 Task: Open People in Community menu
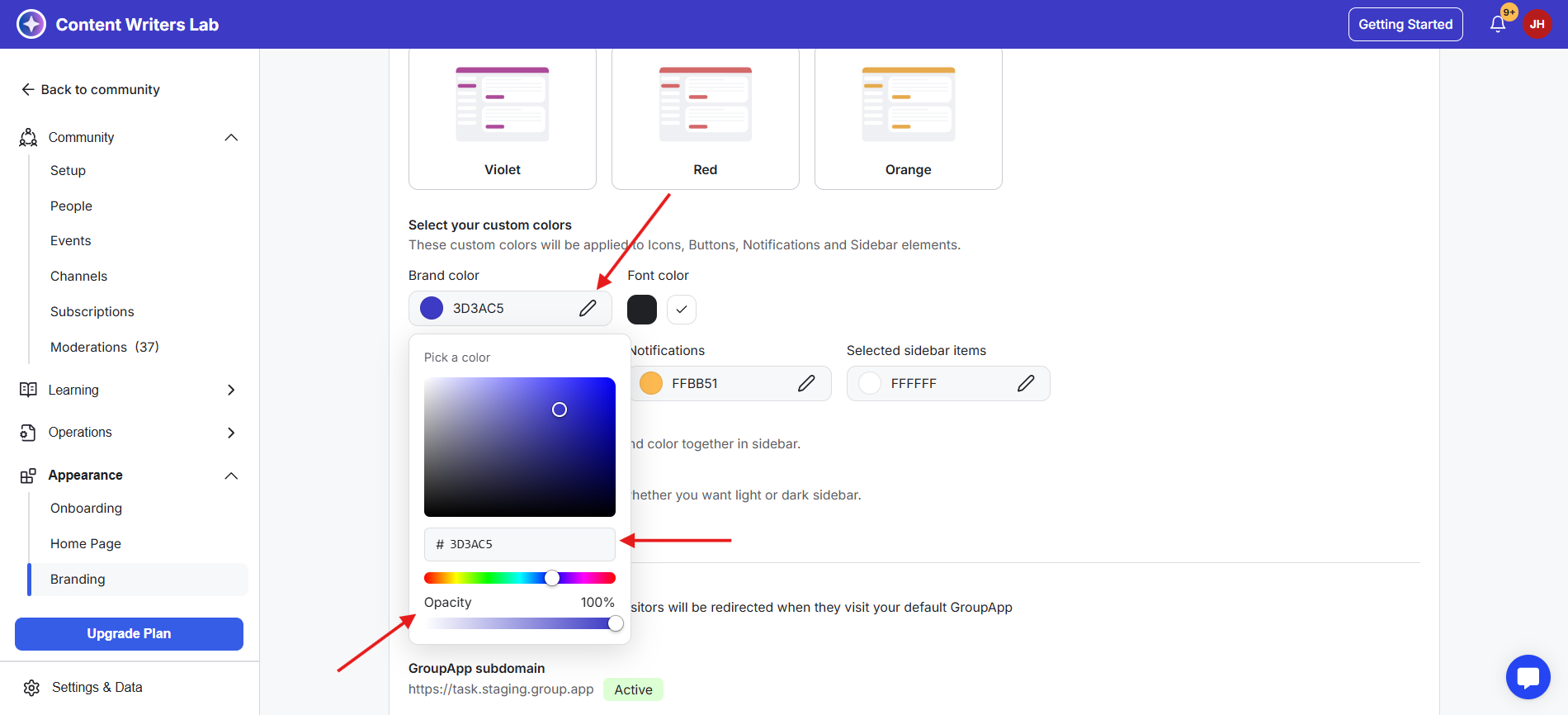click(71, 206)
